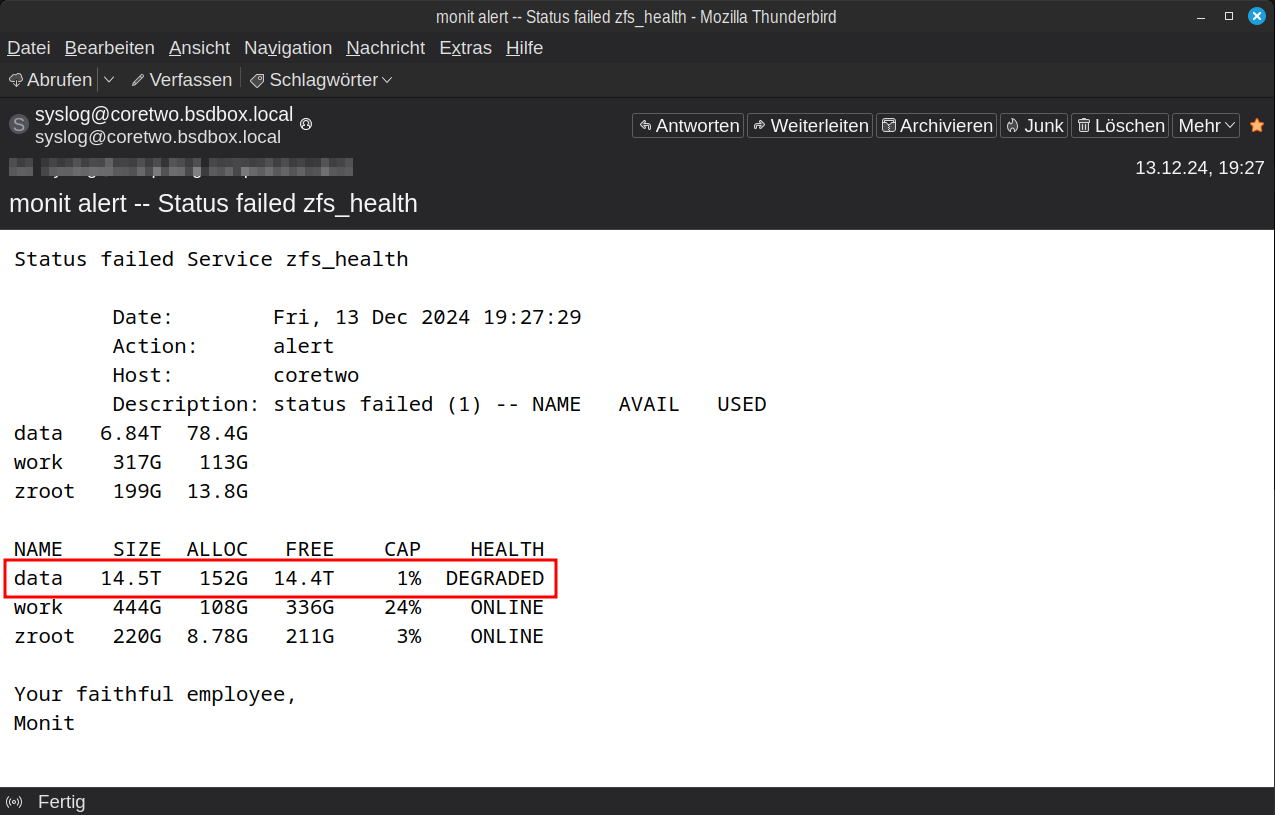Viewport: 1275px width, 815px height.
Task: Archive the message with Archivieren
Action: 936,125
